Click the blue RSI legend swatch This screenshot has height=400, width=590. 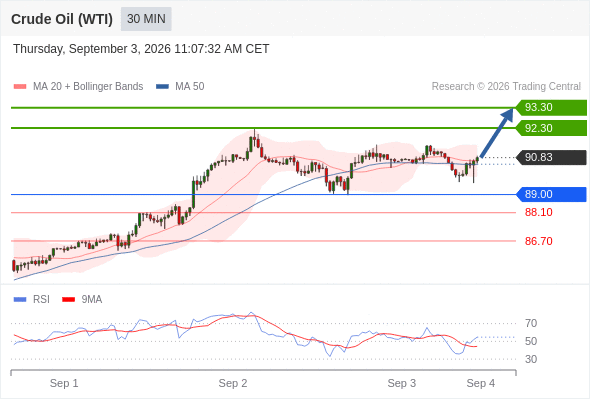coord(20,300)
